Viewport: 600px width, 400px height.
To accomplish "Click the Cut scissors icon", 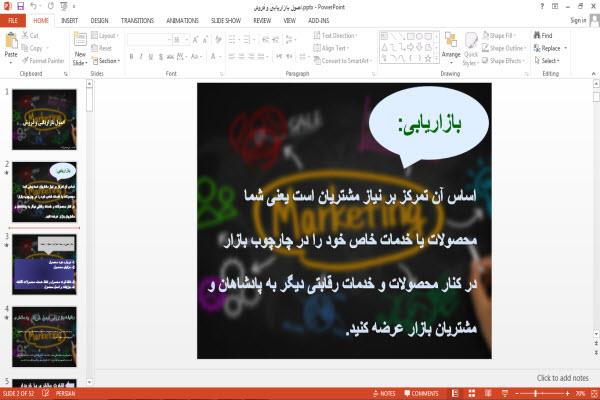I will pos(25,35).
